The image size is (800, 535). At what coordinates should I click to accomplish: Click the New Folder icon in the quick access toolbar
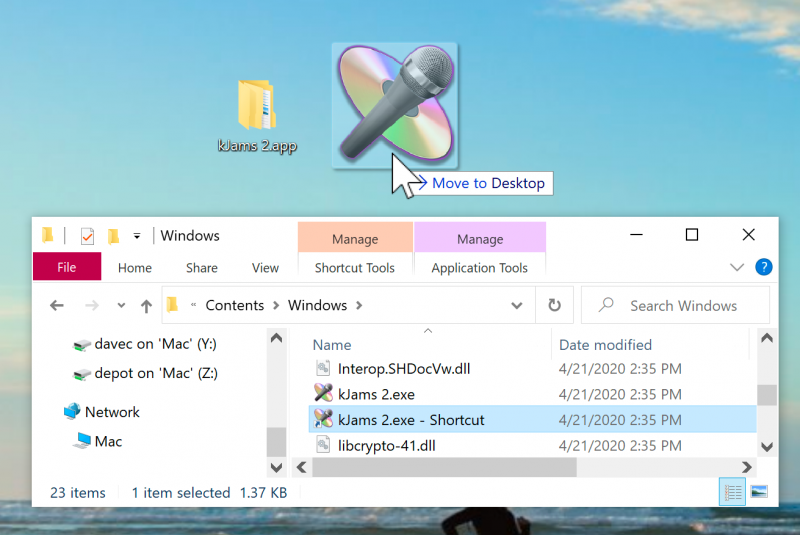[113, 236]
